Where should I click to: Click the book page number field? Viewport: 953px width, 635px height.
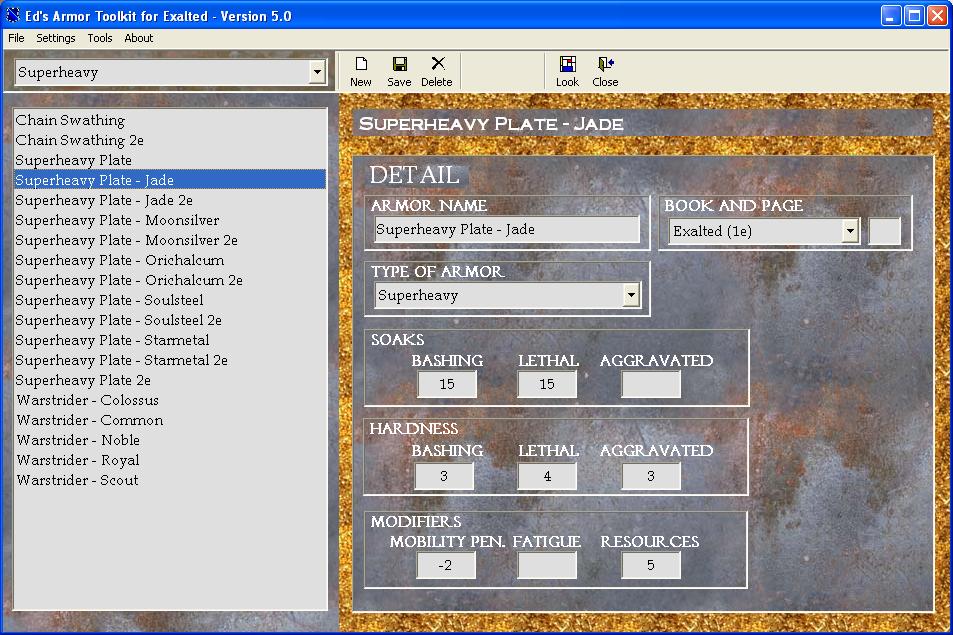[x=885, y=232]
